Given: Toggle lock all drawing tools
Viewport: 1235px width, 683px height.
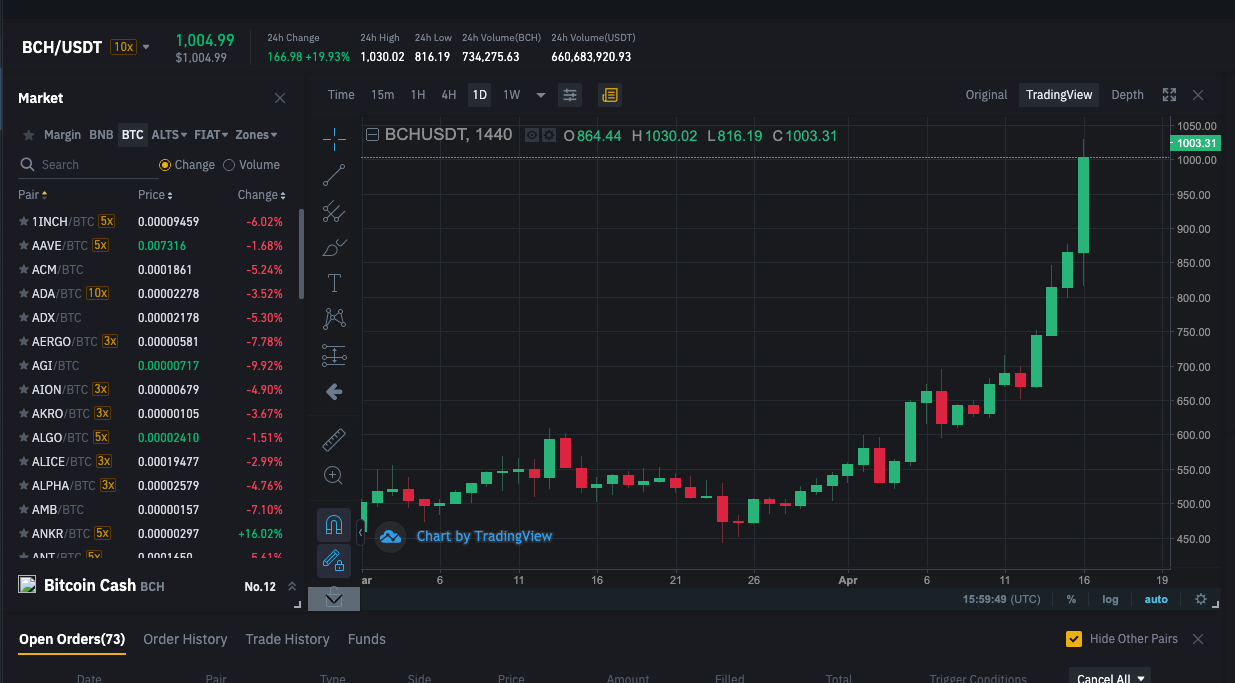Looking at the screenshot, I should (x=334, y=561).
